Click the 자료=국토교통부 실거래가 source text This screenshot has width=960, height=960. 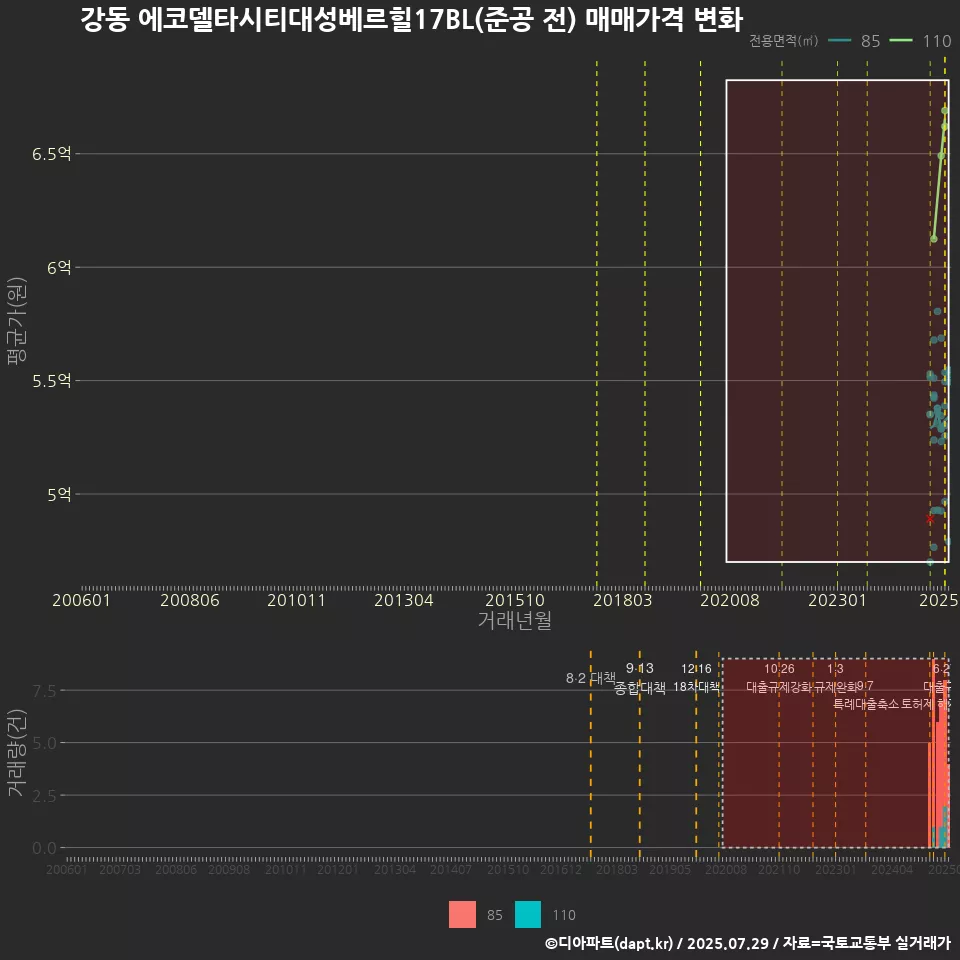click(x=867, y=943)
